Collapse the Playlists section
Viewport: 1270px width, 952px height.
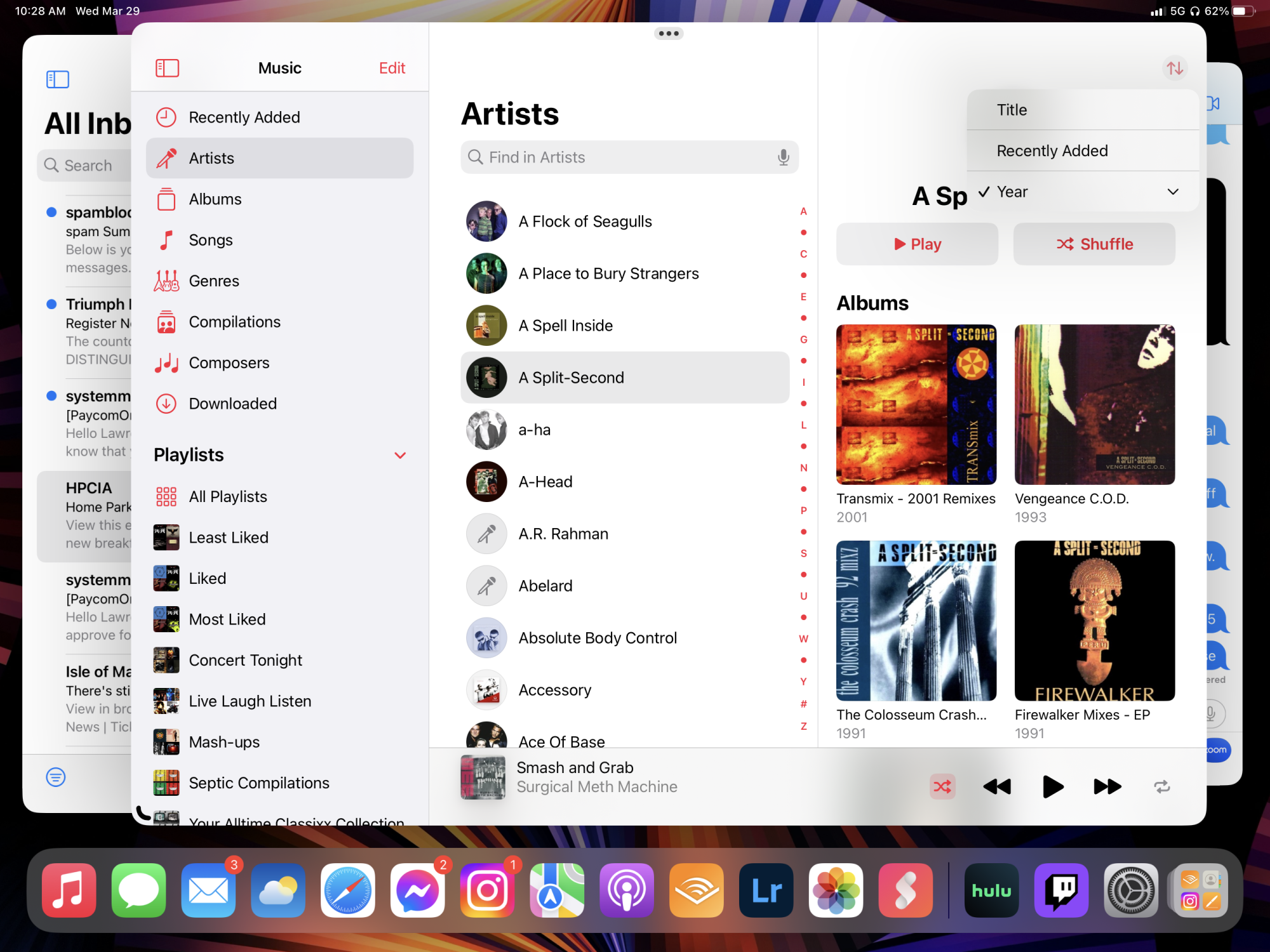[x=400, y=455]
